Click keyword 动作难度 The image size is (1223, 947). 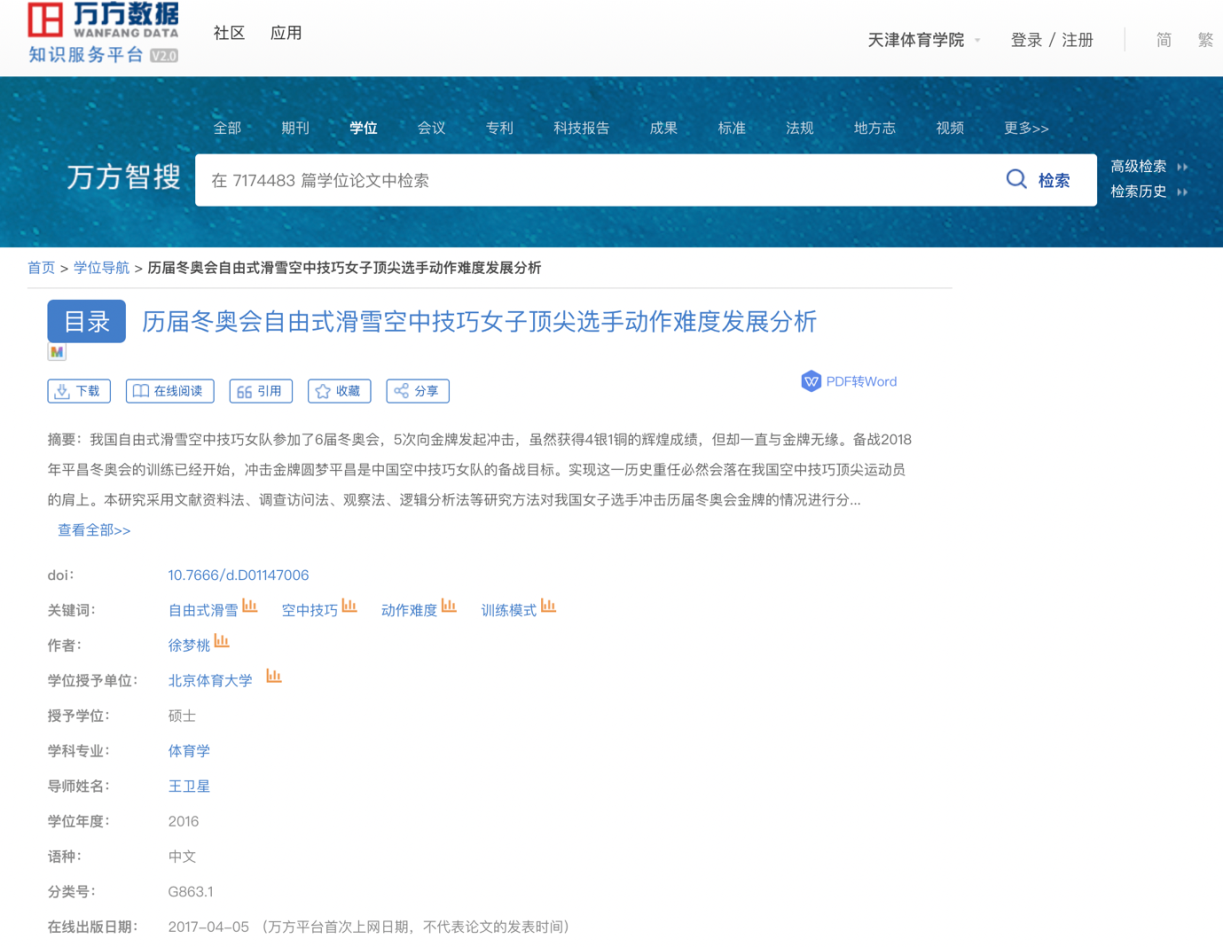tap(409, 610)
